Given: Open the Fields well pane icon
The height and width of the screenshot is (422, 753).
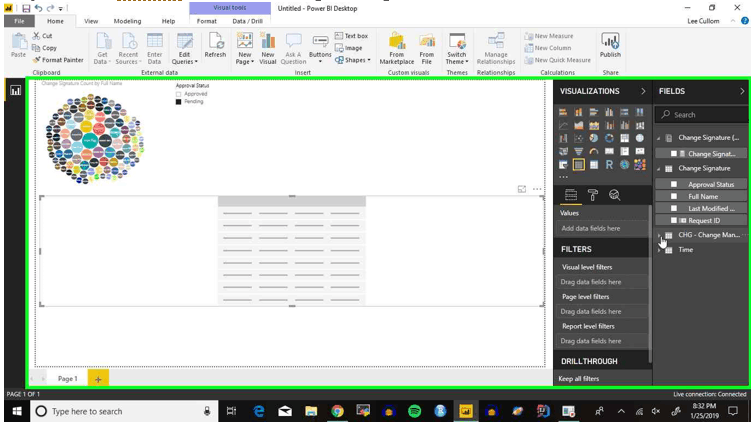Looking at the screenshot, I should click(x=571, y=195).
